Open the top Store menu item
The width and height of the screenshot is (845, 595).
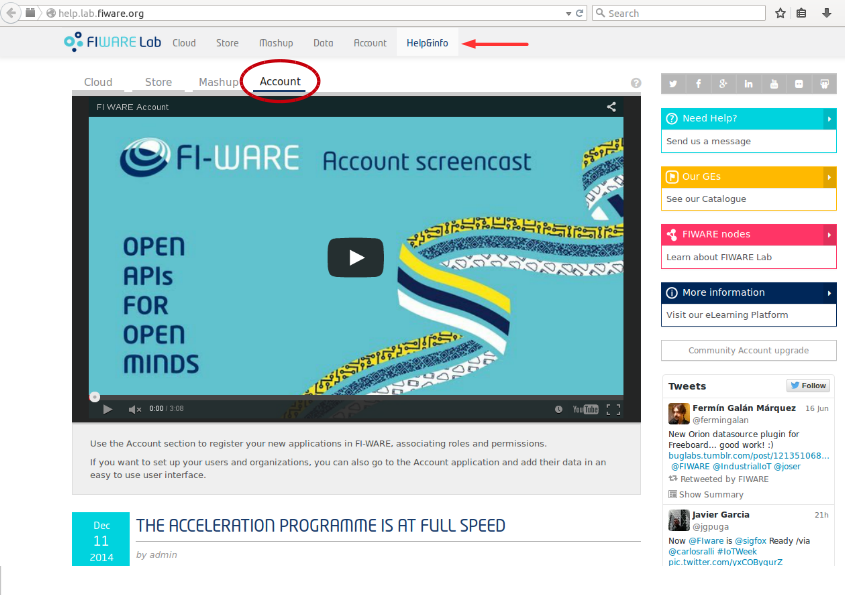point(227,43)
